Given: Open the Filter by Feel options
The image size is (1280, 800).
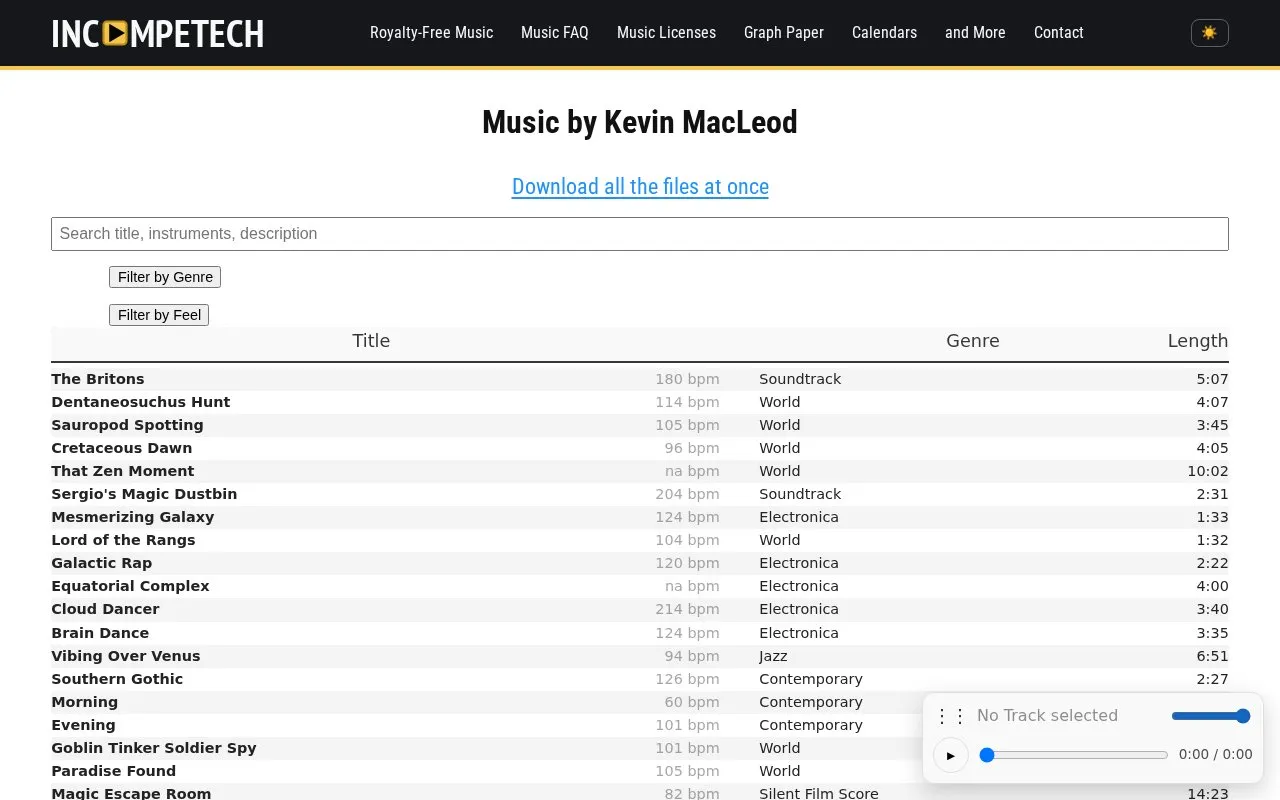Looking at the screenshot, I should coord(159,315).
